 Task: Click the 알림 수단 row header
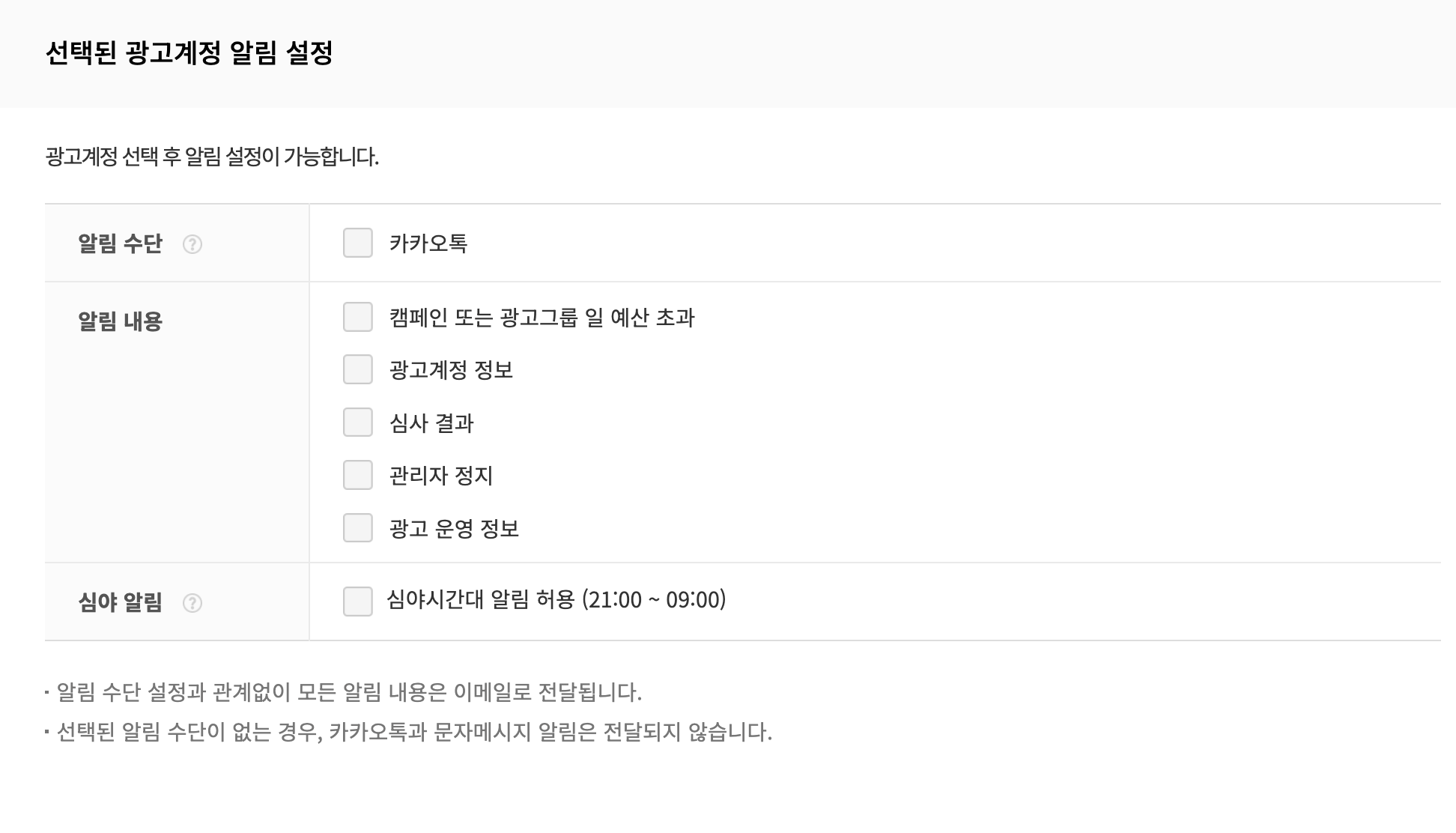[x=120, y=244]
